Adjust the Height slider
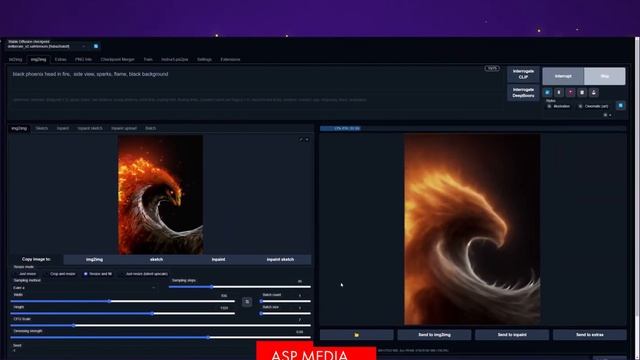The image size is (640, 360). tap(122, 313)
